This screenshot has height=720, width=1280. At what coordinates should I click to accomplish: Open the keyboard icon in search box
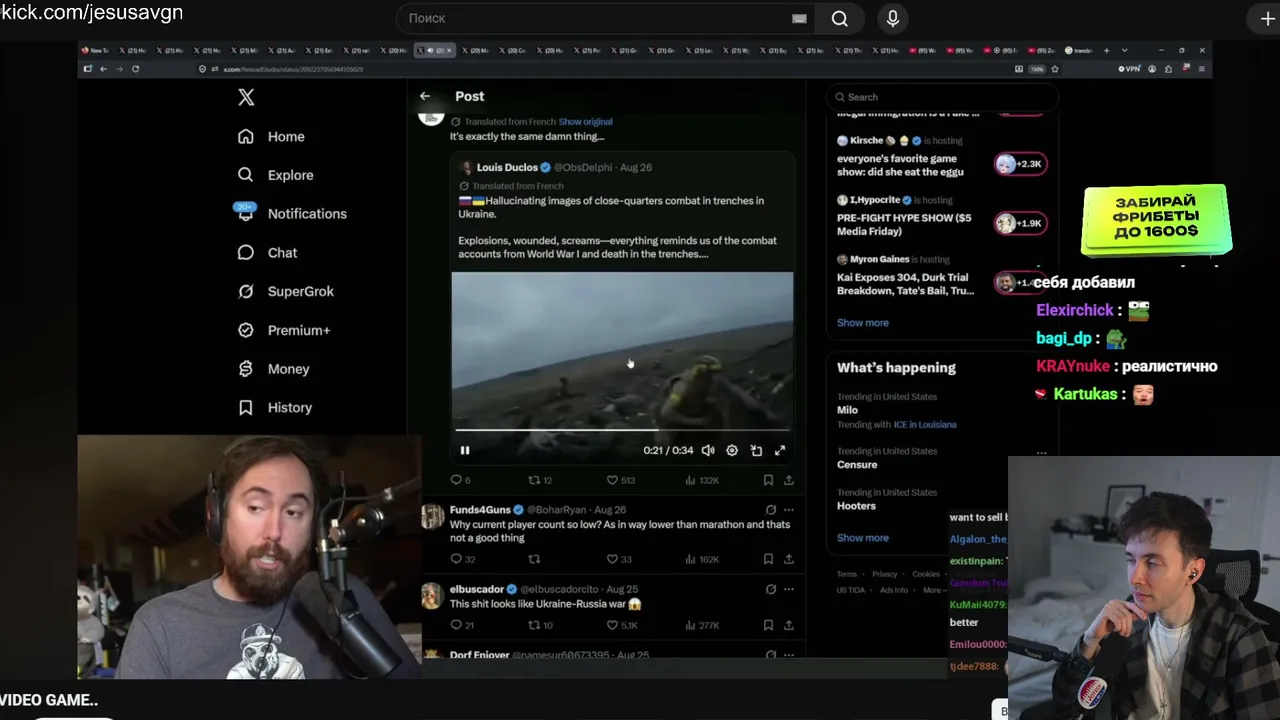(799, 18)
